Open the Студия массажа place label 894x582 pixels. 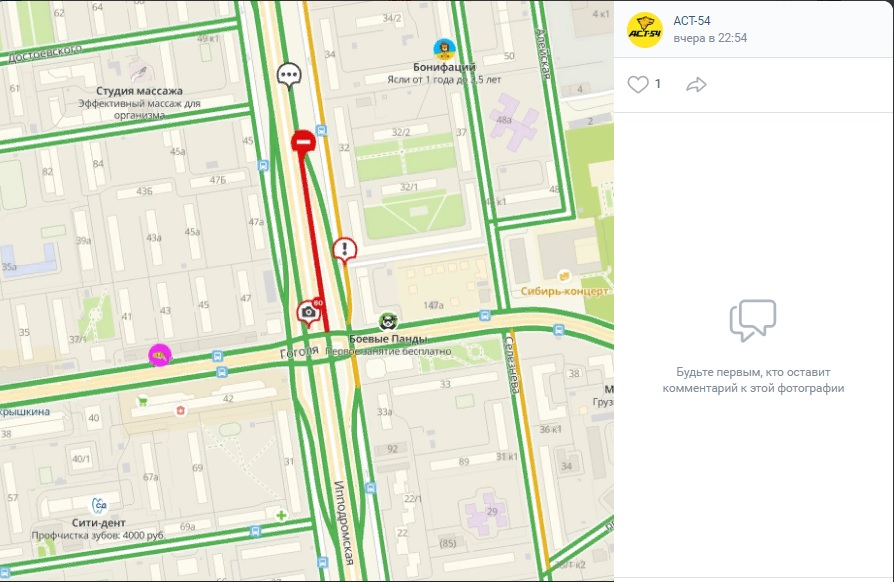pos(139,91)
